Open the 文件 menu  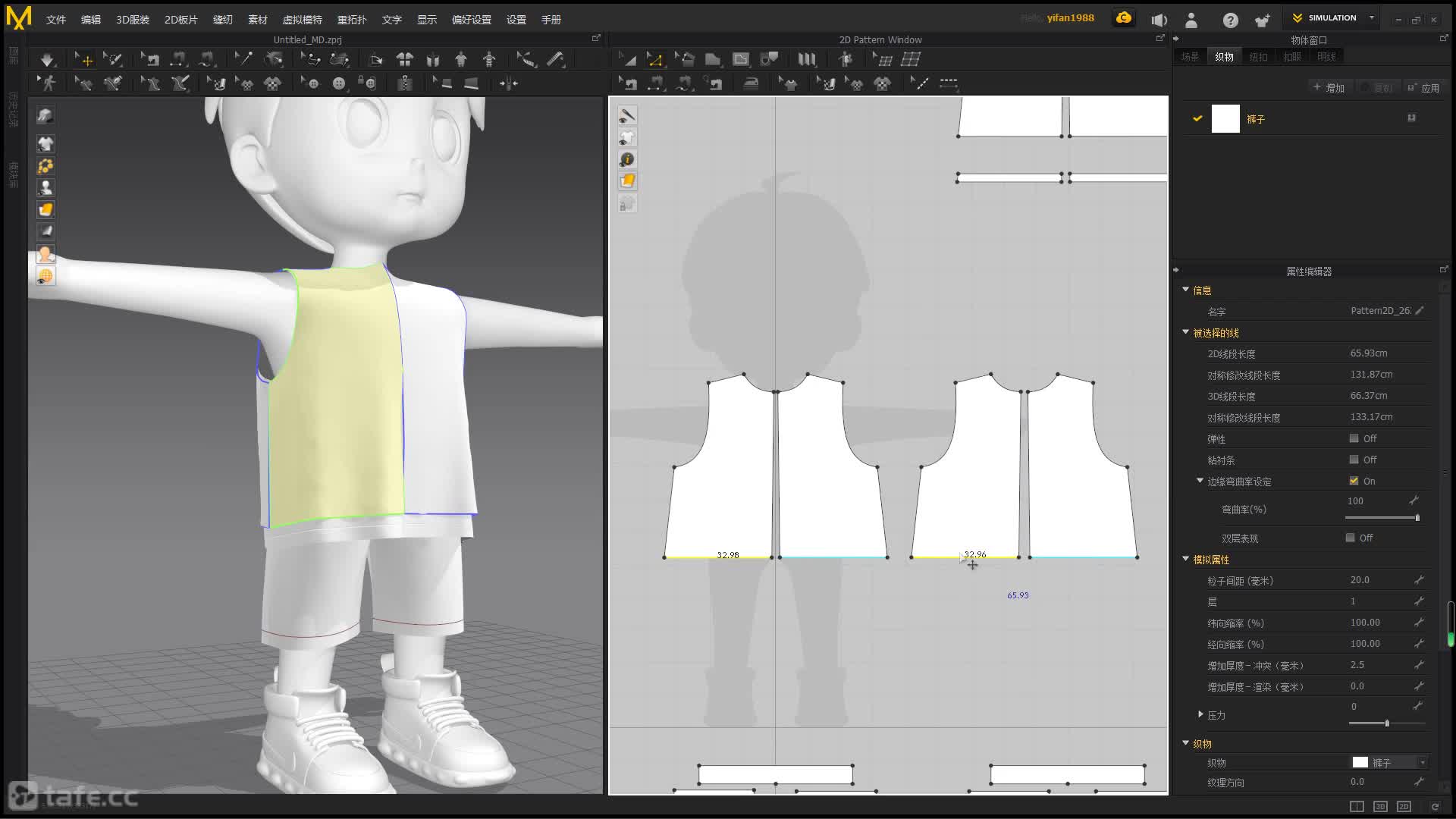coord(56,20)
